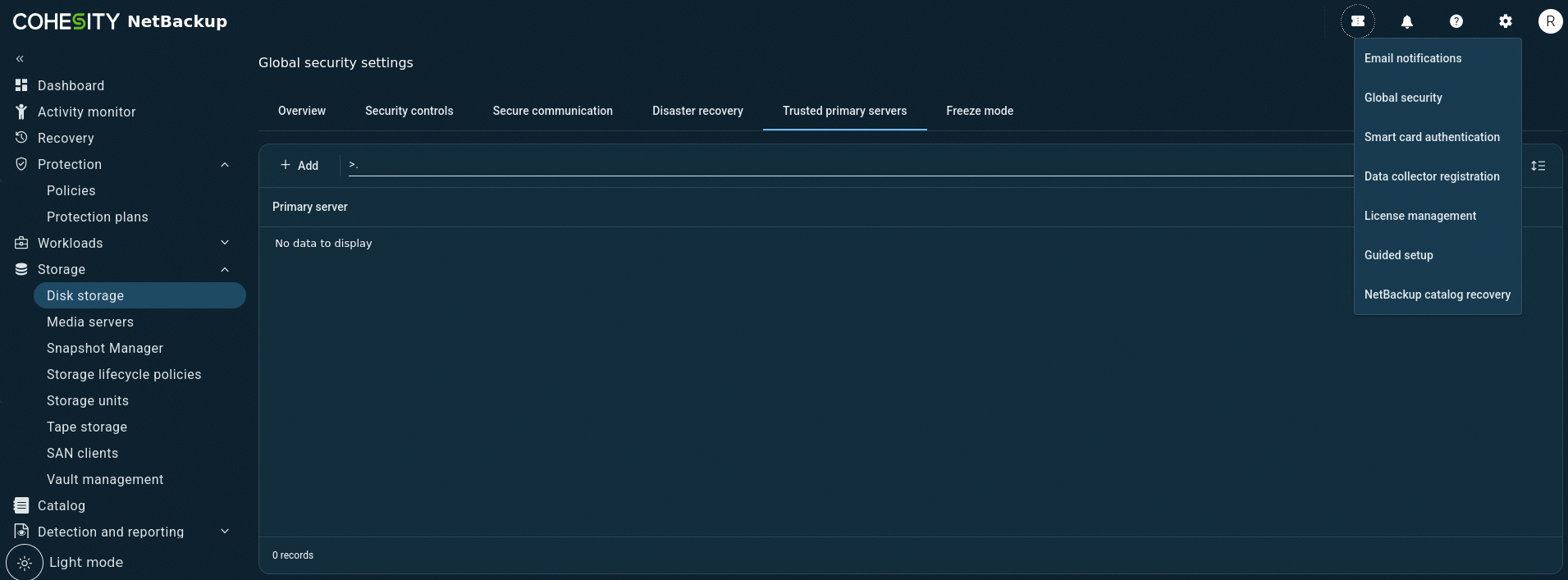Click the Workloads briefcase icon
The width and height of the screenshot is (1568, 580).
[21, 243]
